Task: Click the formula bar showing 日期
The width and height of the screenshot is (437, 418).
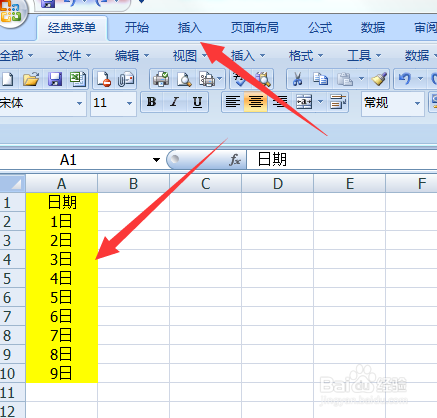Action: pyautogui.click(x=342, y=160)
